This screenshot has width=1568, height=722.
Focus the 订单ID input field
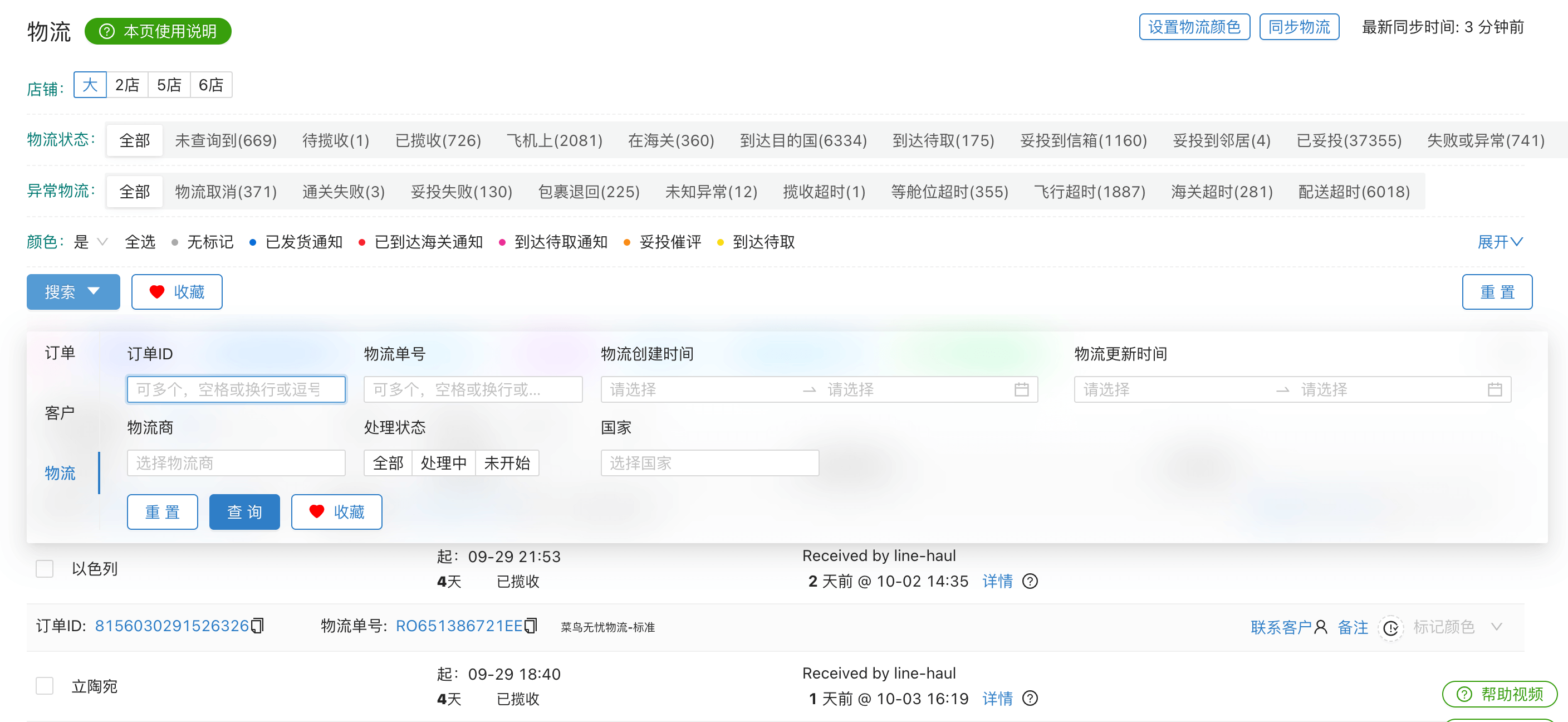236,389
